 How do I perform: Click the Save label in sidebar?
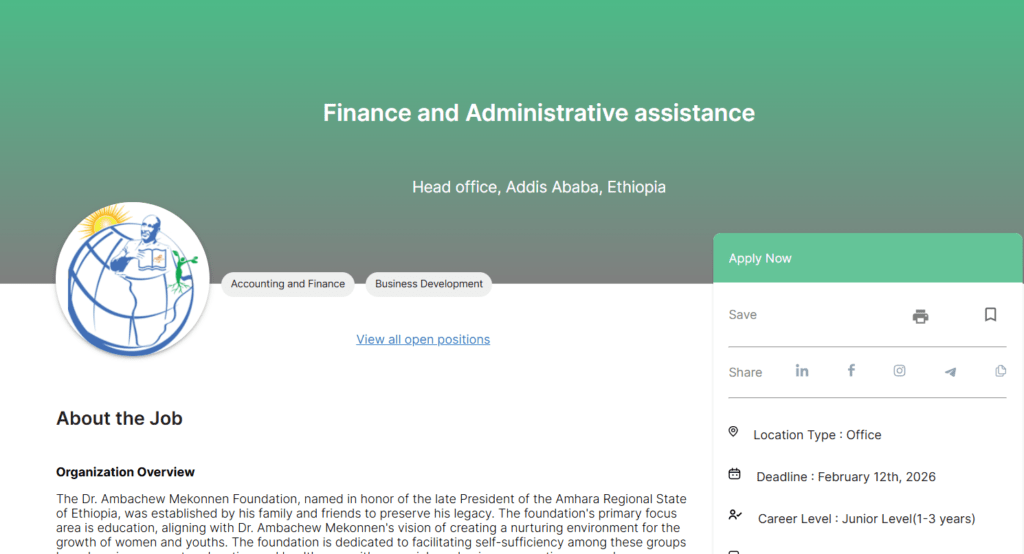pyautogui.click(x=743, y=315)
